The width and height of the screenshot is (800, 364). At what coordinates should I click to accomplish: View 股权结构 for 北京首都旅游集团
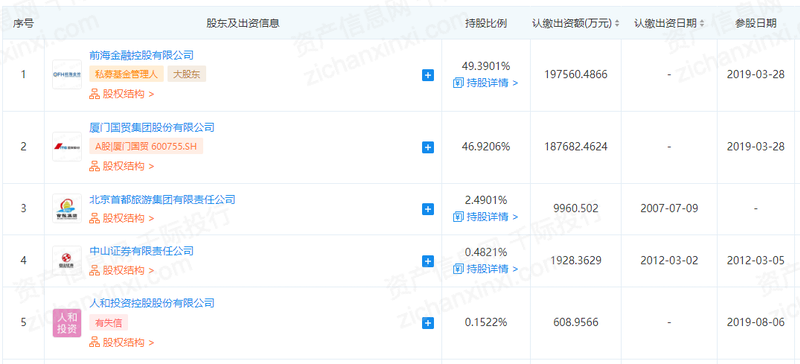pos(121,219)
